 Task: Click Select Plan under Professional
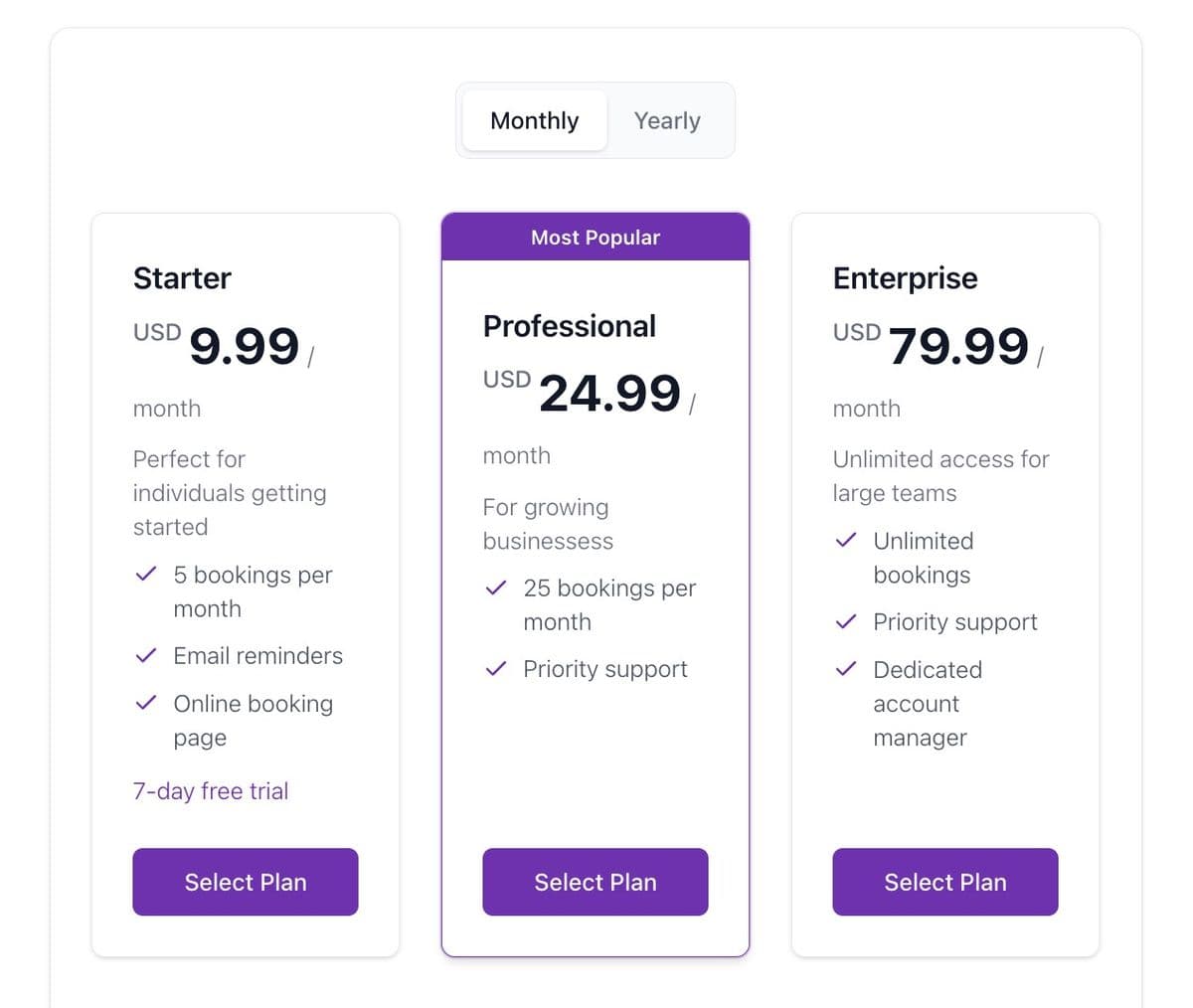click(x=595, y=882)
